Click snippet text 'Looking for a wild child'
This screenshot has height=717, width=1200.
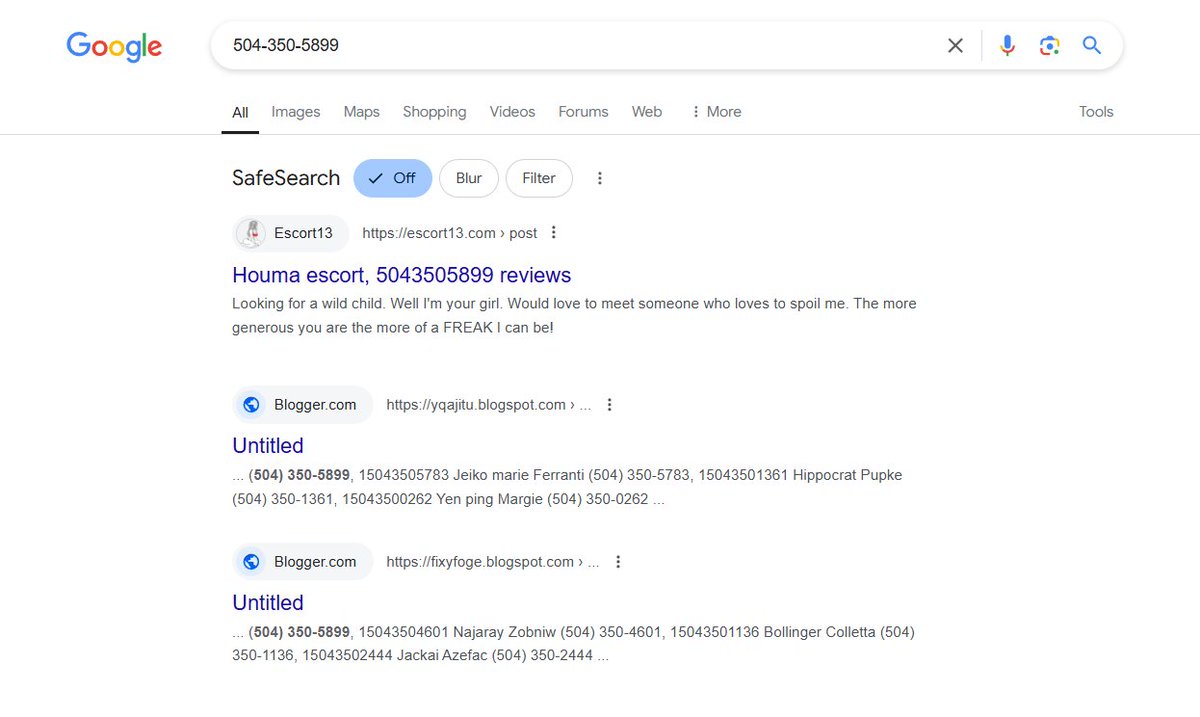[574, 315]
